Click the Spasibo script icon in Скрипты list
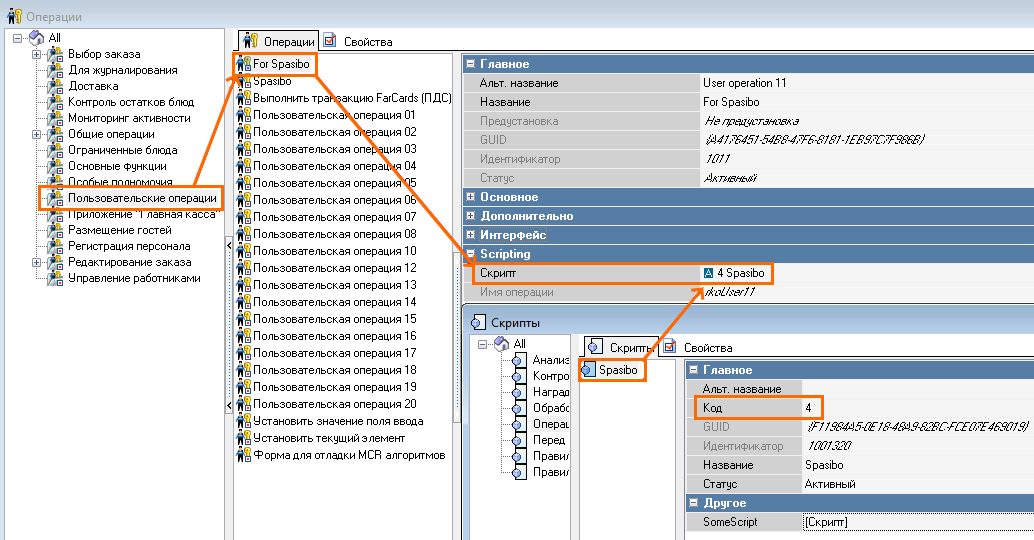Screen dimensions: 1034x540 click(x=588, y=370)
